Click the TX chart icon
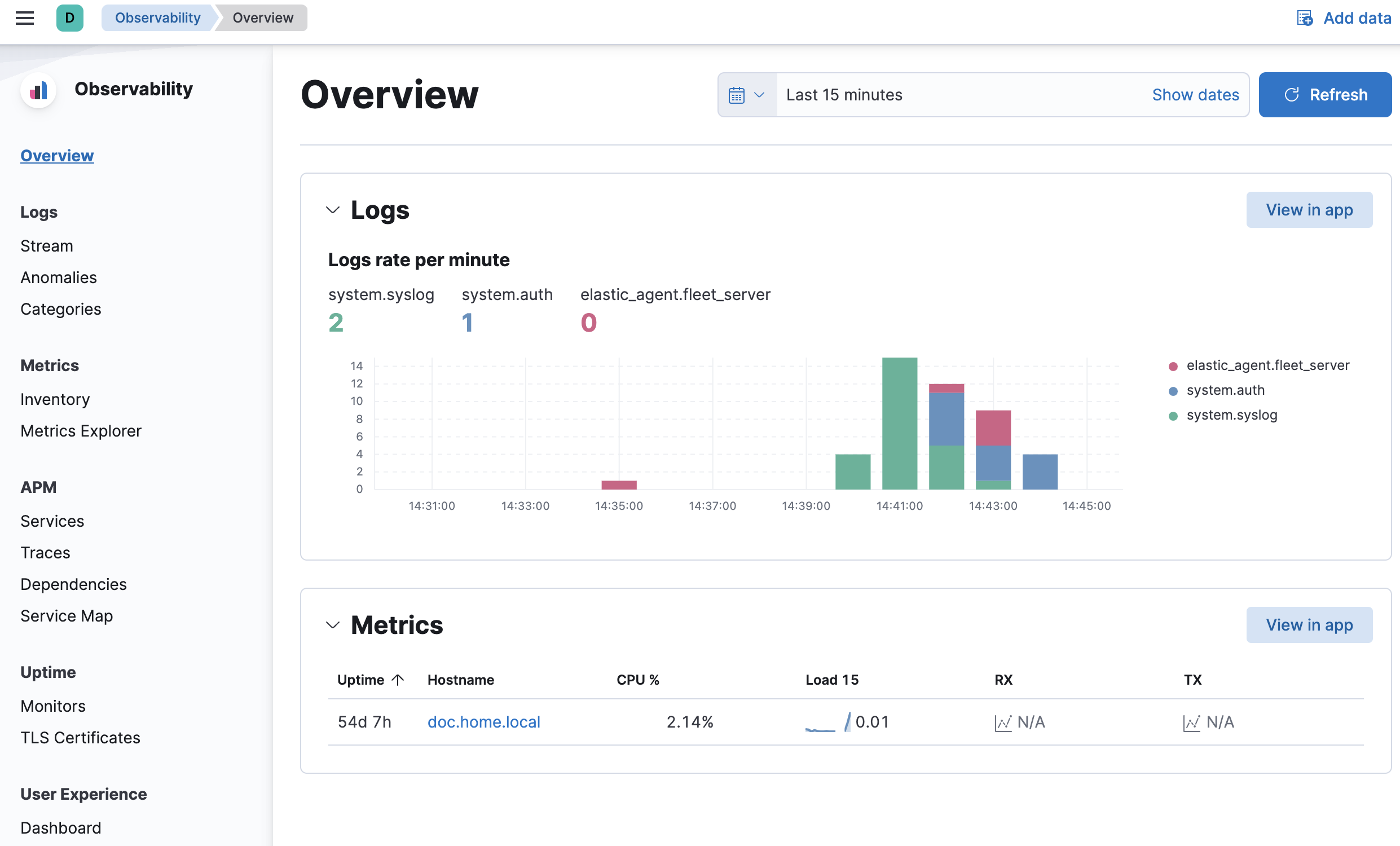This screenshot has height=846, width=1400. 1191,722
